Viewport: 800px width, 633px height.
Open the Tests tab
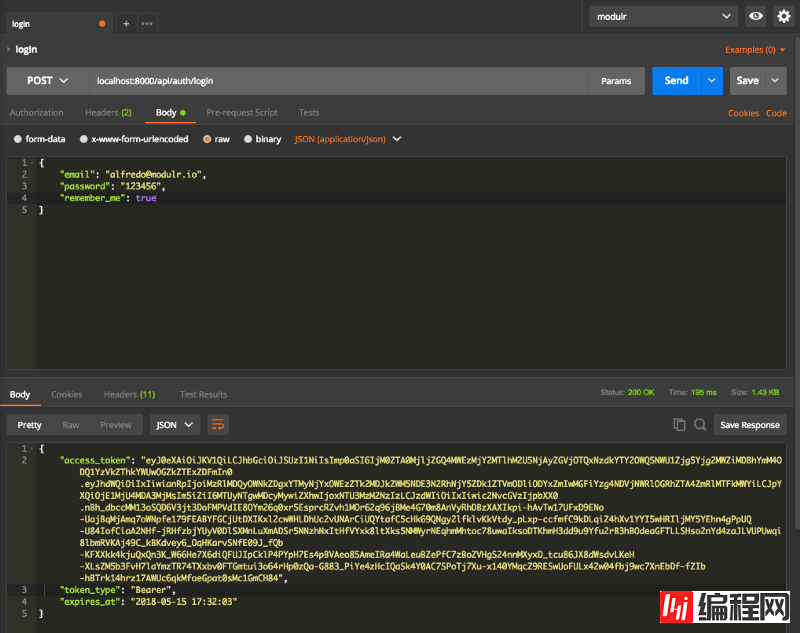point(309,112)
